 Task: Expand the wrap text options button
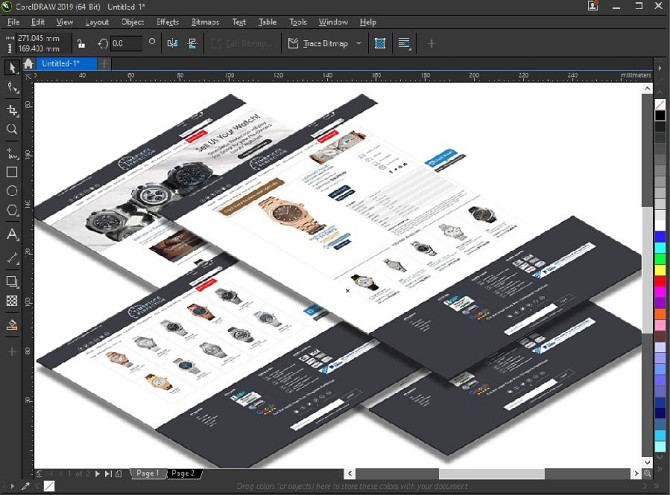point(404,43)
